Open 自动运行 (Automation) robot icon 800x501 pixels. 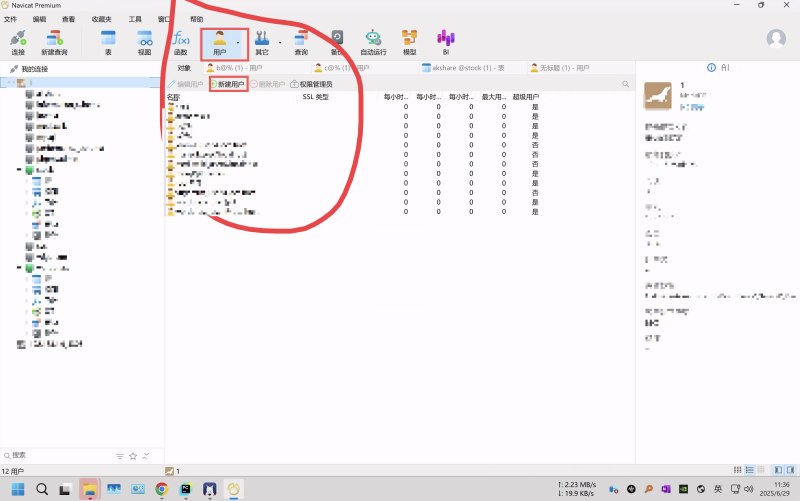(373, 41)
